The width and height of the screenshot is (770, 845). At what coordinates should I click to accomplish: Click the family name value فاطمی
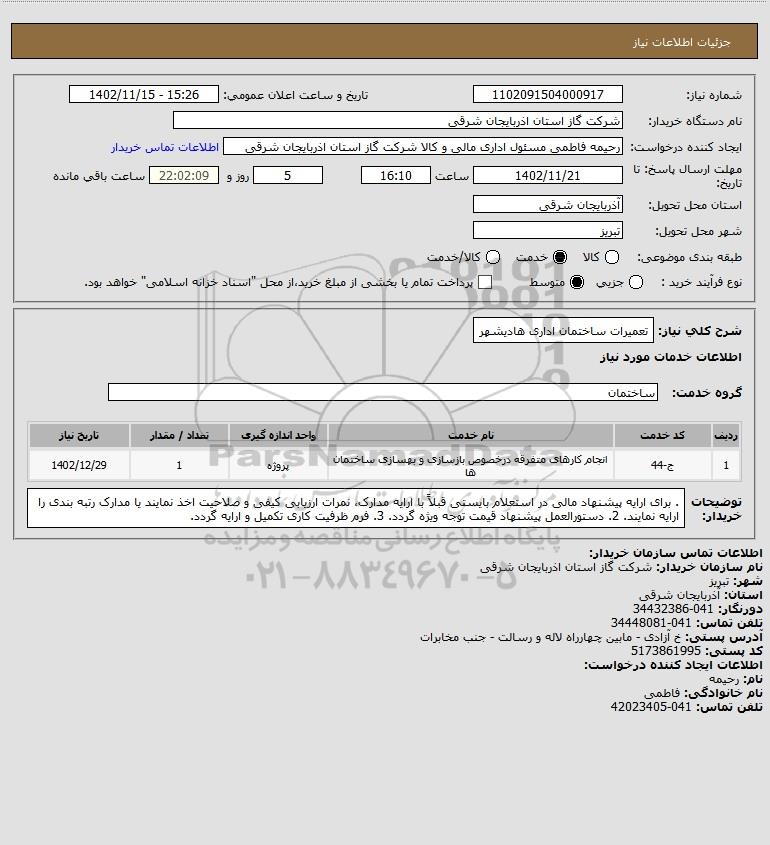click(662, 693)
